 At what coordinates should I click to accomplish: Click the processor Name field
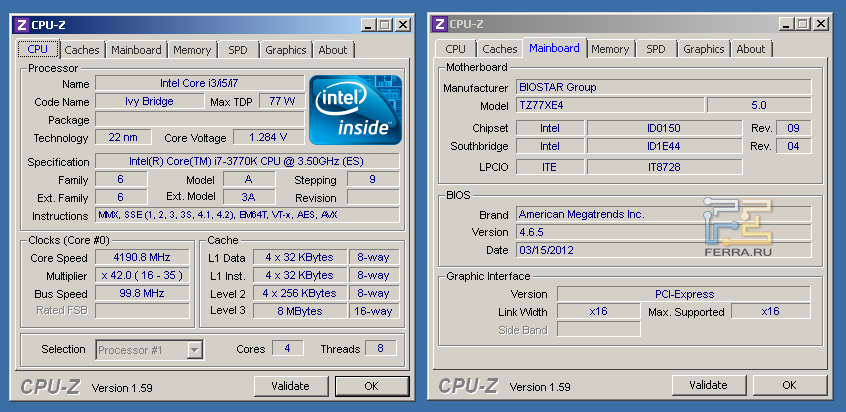pos(200,84)
